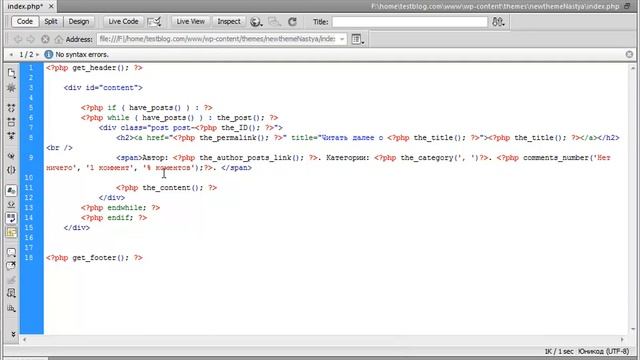Open Check Browser Compatibility icon menu
Image resolution: width=640 pixels, height=360 pixels.
point(154,22)
